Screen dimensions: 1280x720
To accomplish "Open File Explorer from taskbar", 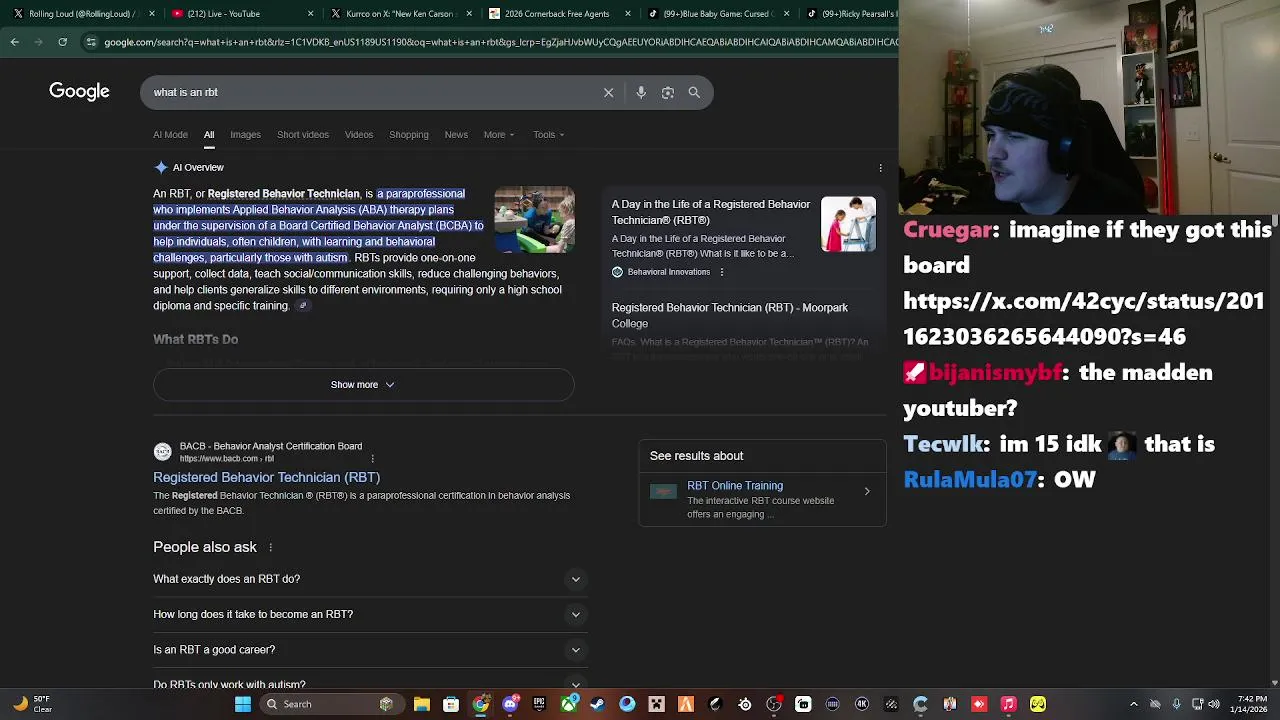I will tap(422, 704).
